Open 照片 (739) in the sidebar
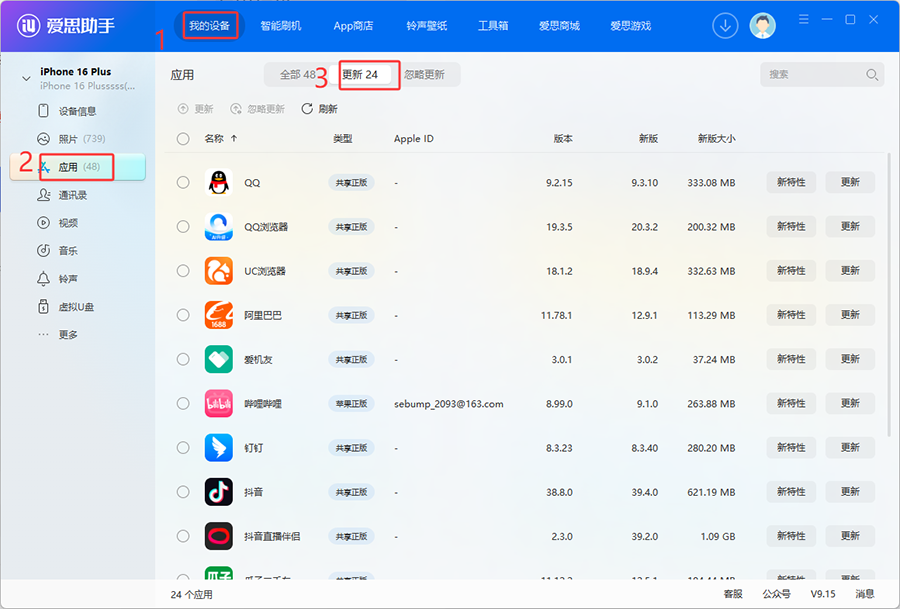This screenshot has height=609, width=900. (x=77, y=139)
